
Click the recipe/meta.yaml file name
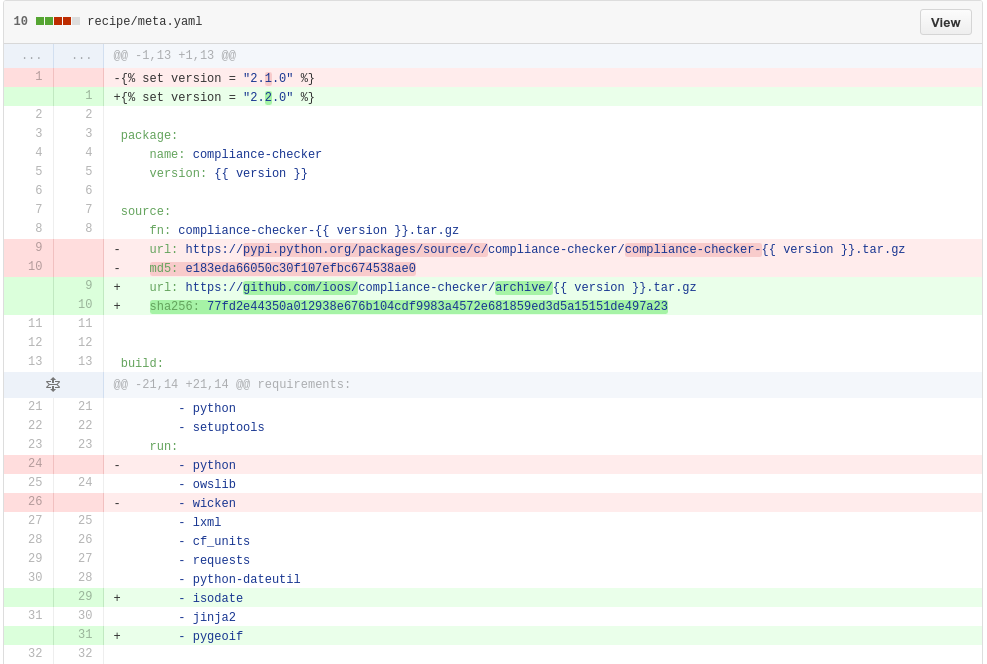click(x=145, y=21)
